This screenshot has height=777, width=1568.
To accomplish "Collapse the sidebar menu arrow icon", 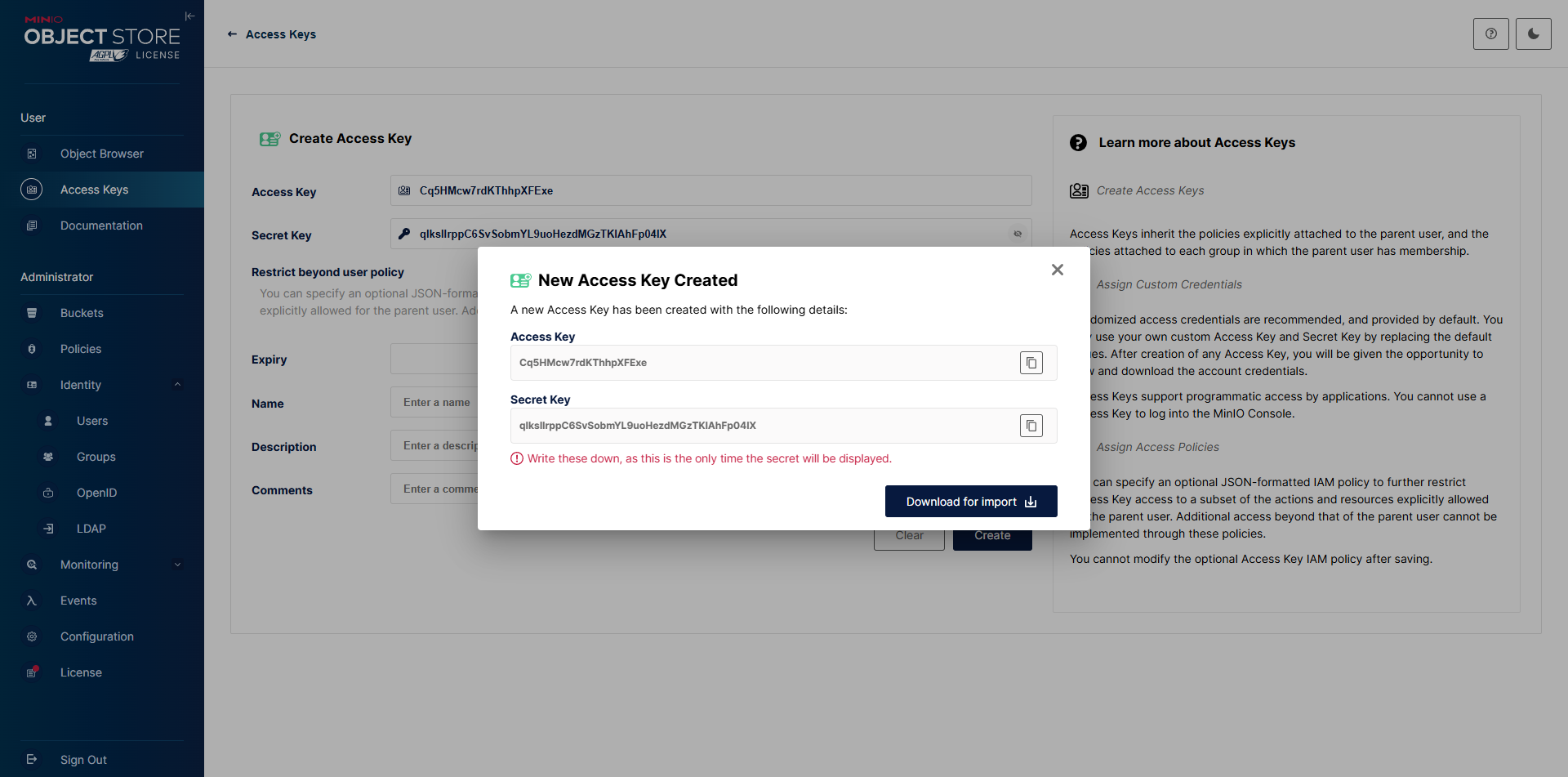I will pos(189,16).
